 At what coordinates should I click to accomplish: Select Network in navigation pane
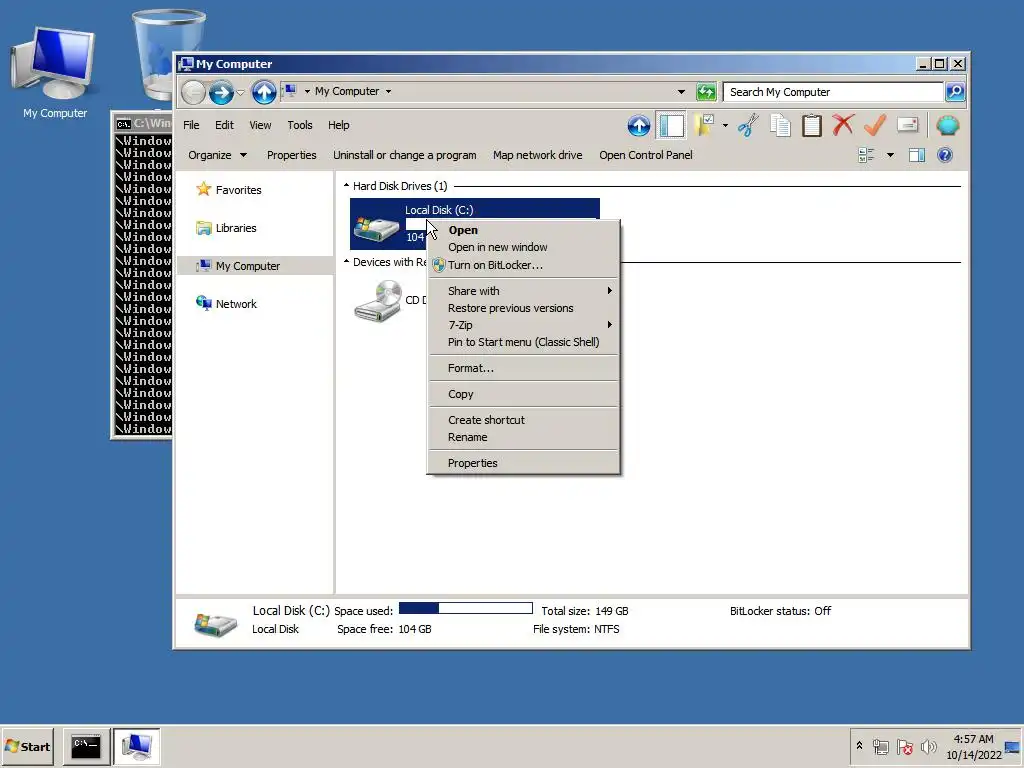[x=236, y=304]
